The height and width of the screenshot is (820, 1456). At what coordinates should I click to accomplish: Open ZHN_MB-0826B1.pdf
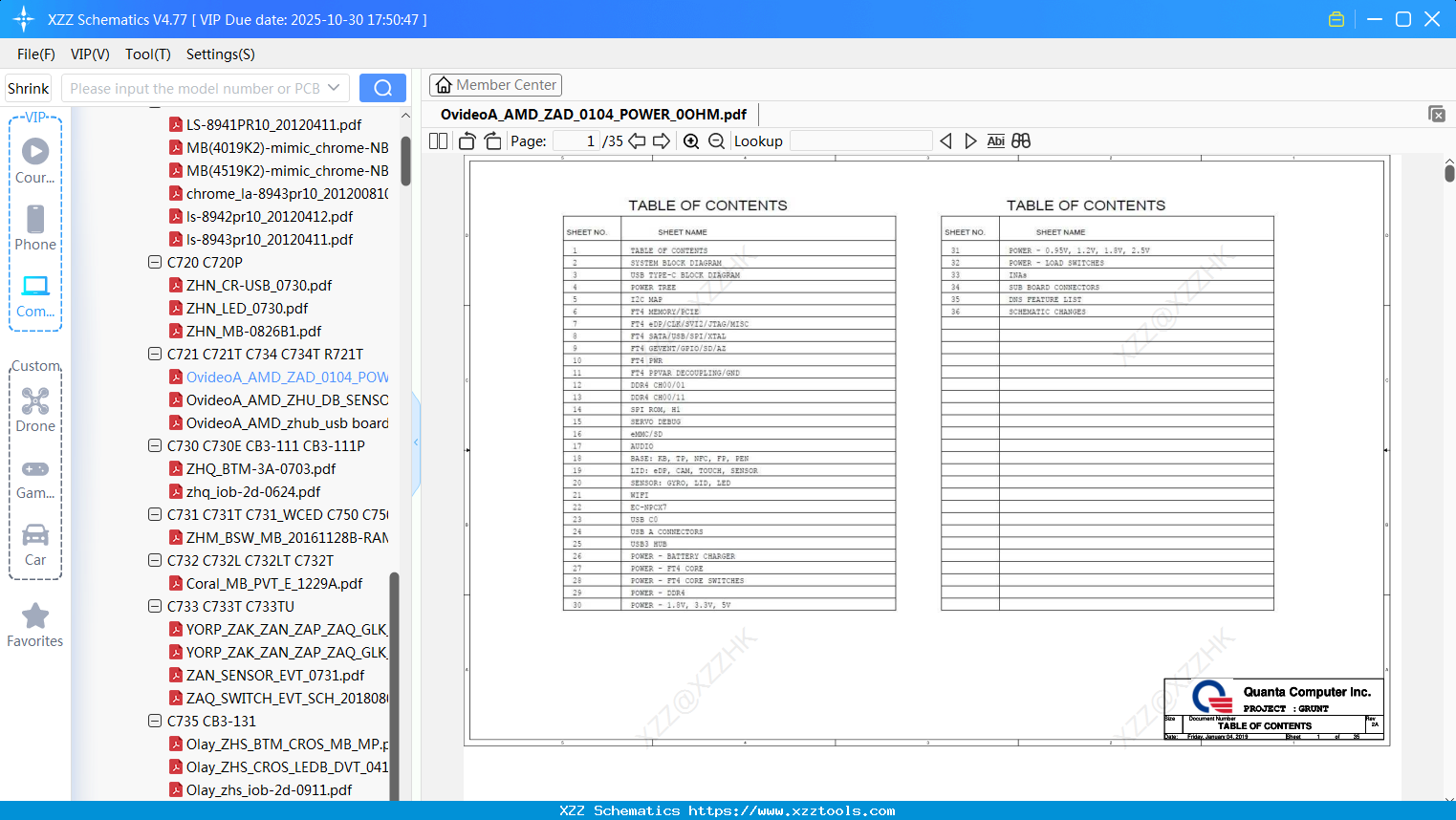[x=253, y=331]
